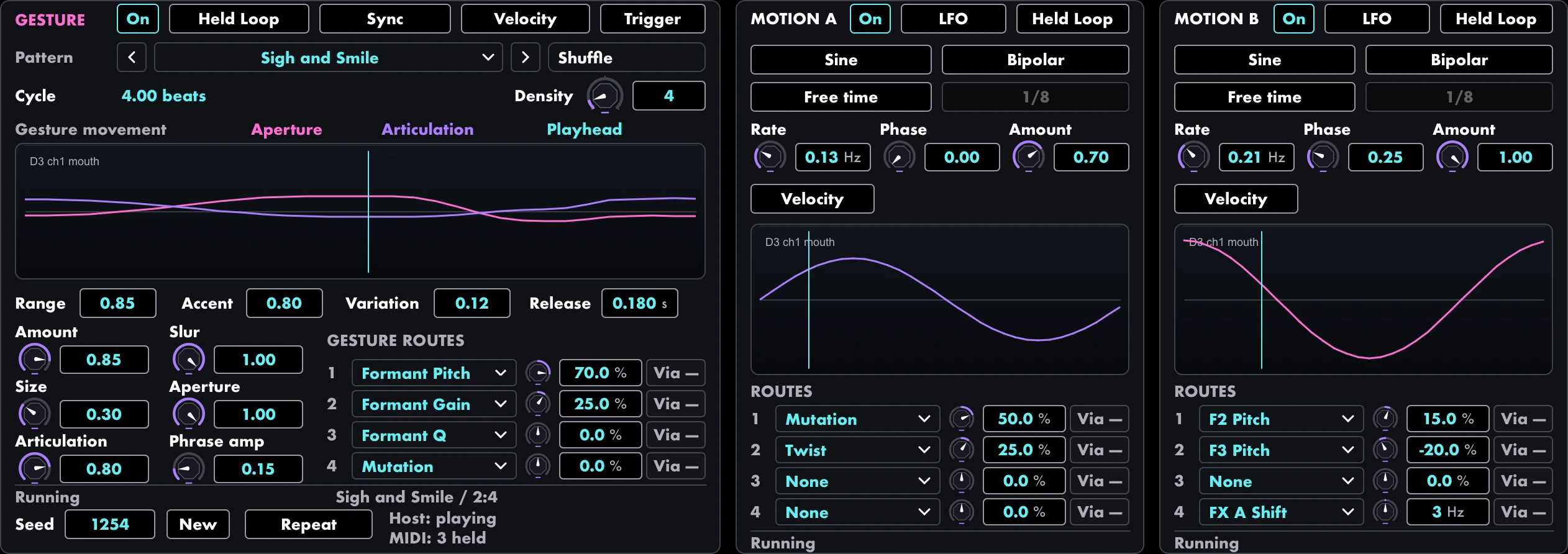Toggle the Gesture On switch
This screenshot has width=1568, height=554.
click(138, 19)
